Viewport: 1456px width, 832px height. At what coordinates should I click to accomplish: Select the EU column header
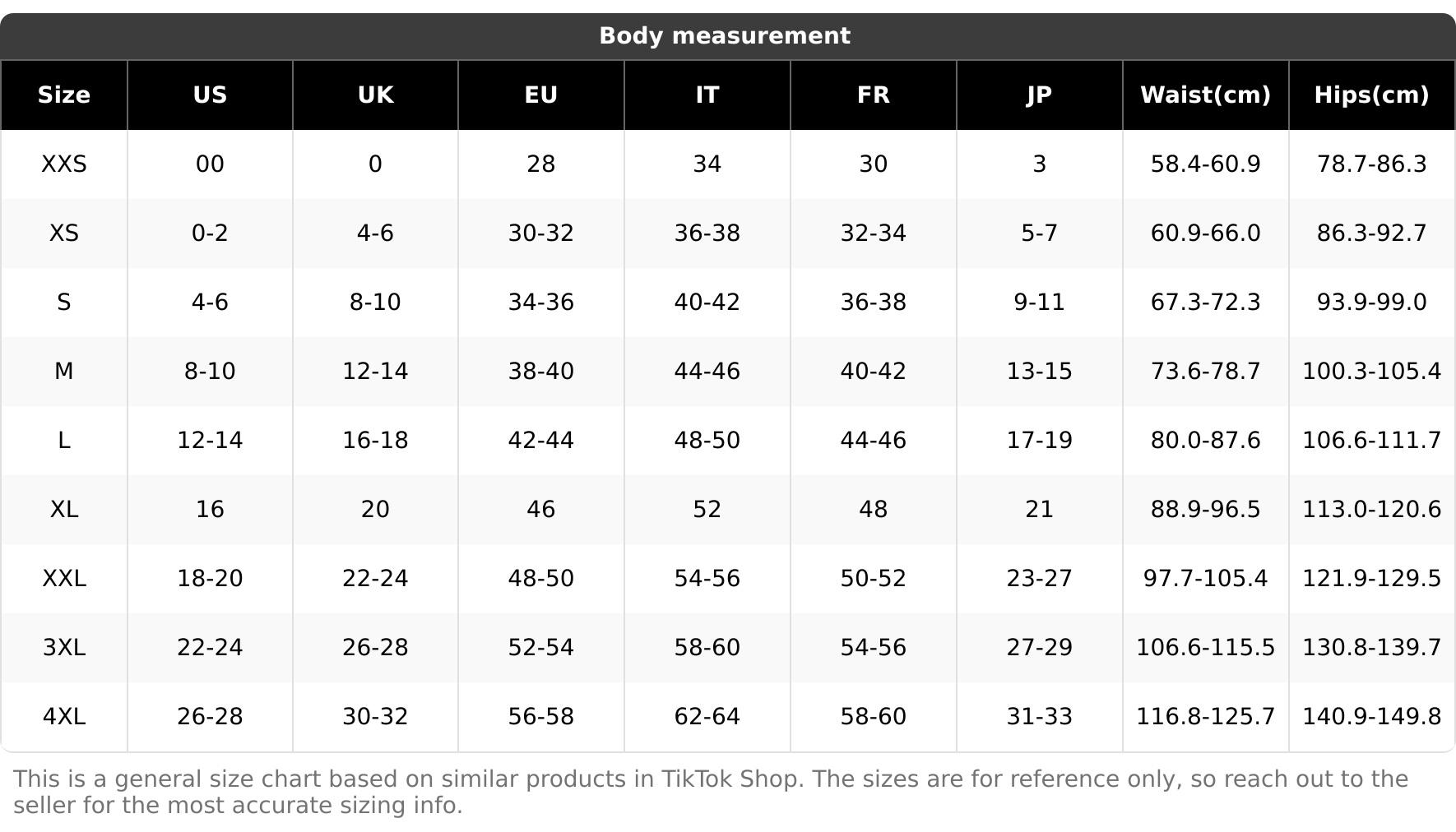click(x=541, y=95)
